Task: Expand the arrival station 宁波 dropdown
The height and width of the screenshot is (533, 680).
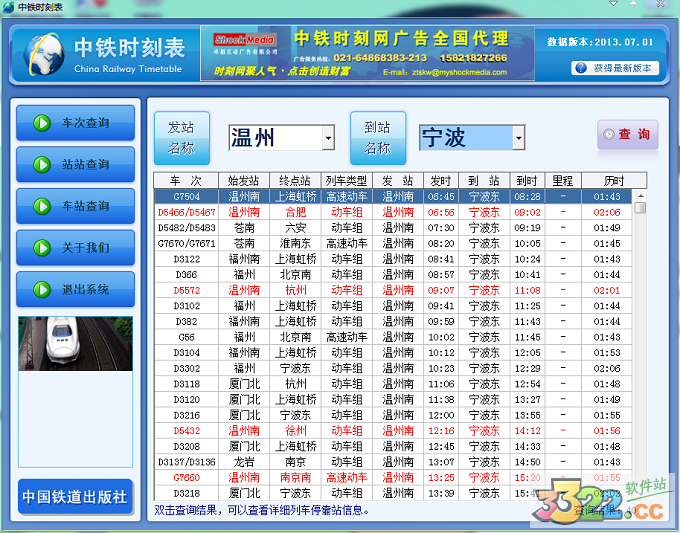Action: [519, 138]
